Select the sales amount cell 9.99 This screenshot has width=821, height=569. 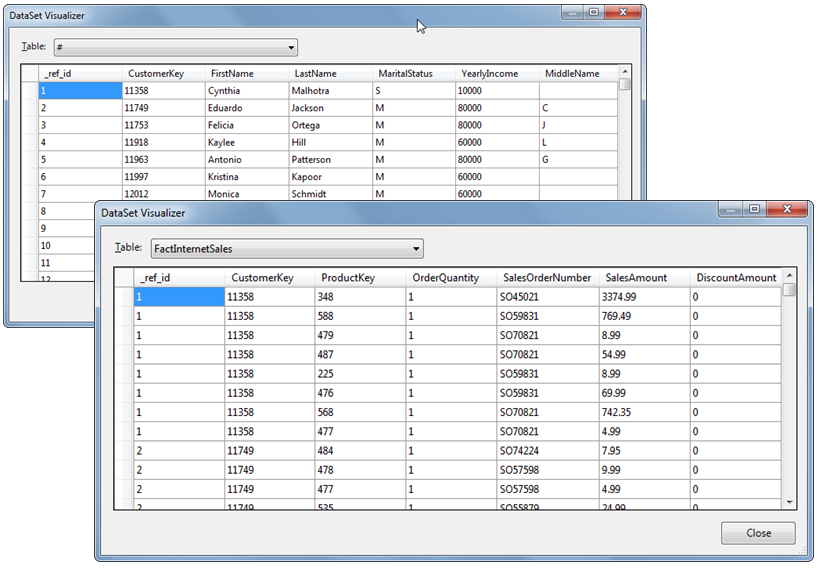645,470
